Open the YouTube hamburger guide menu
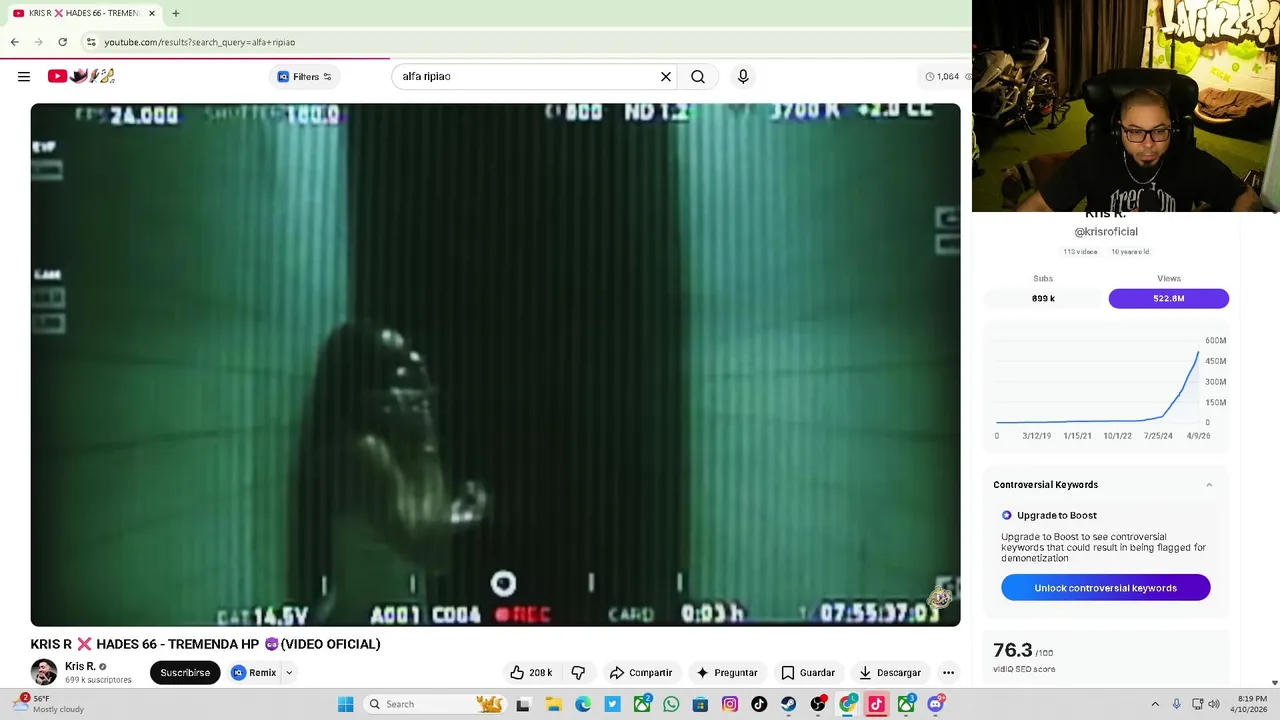This screenshot has width=1280, height=720. 24,76
